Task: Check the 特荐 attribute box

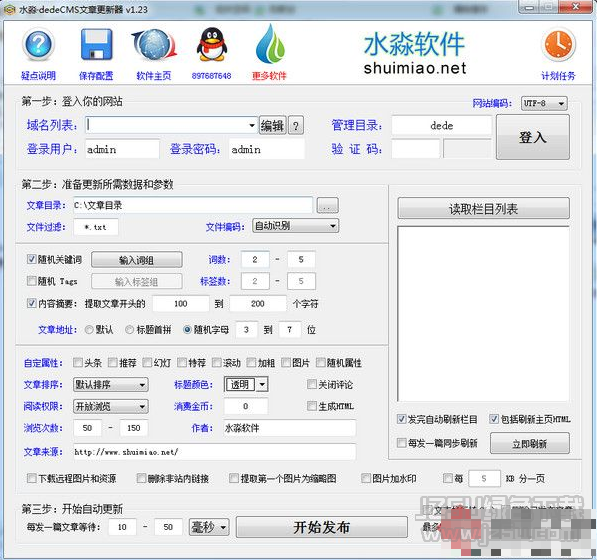Action: (182, 362)
